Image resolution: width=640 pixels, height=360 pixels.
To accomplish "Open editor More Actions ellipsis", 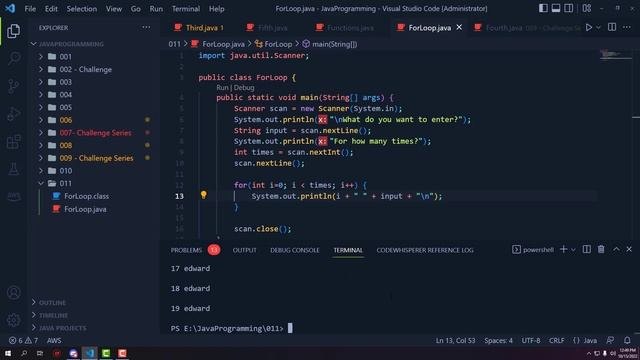I will 627,27.
